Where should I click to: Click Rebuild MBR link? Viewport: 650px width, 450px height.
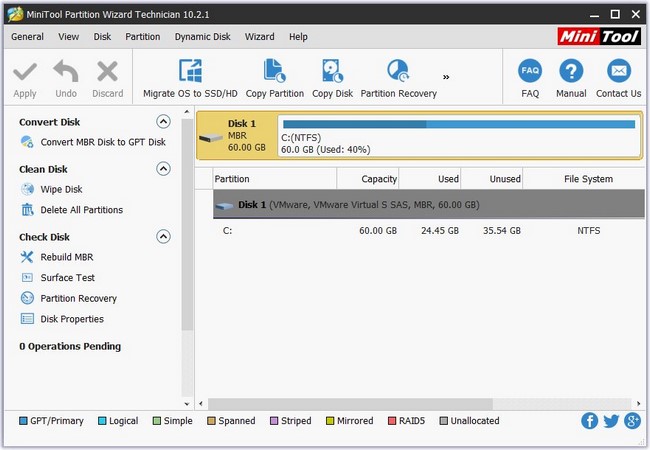tap(67, 257)
